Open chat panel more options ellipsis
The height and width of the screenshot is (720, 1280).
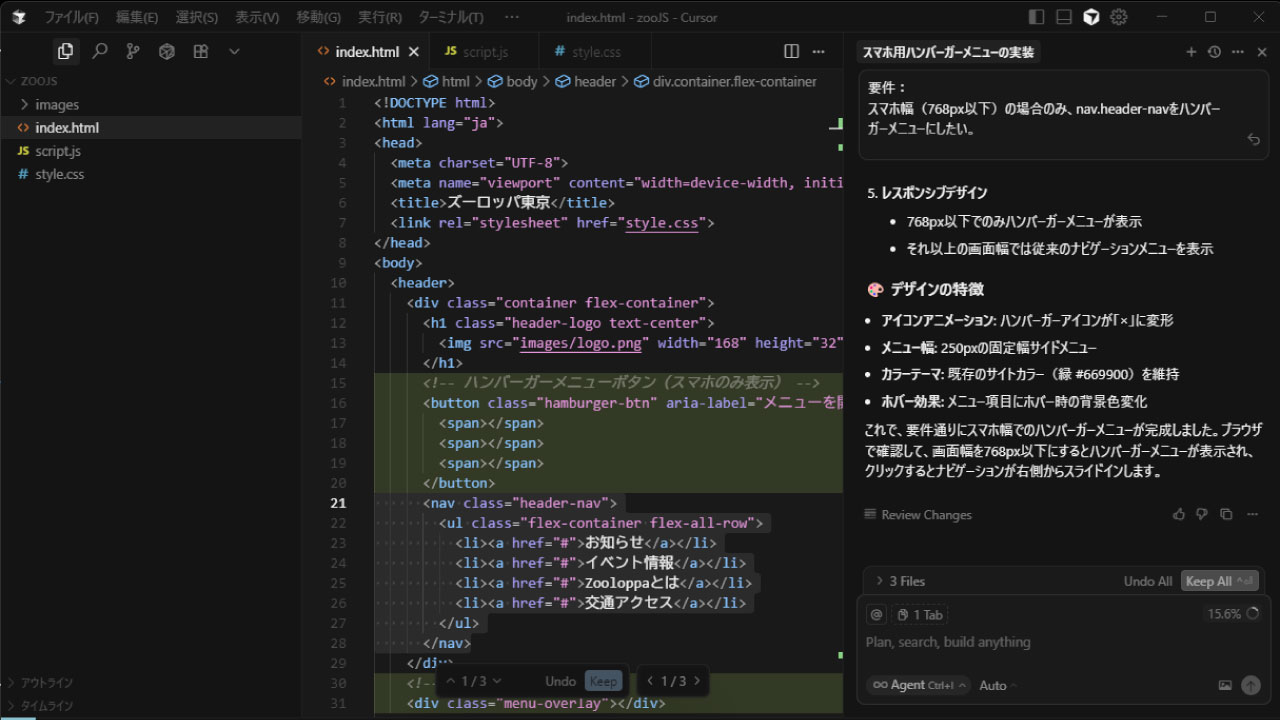1238,52
